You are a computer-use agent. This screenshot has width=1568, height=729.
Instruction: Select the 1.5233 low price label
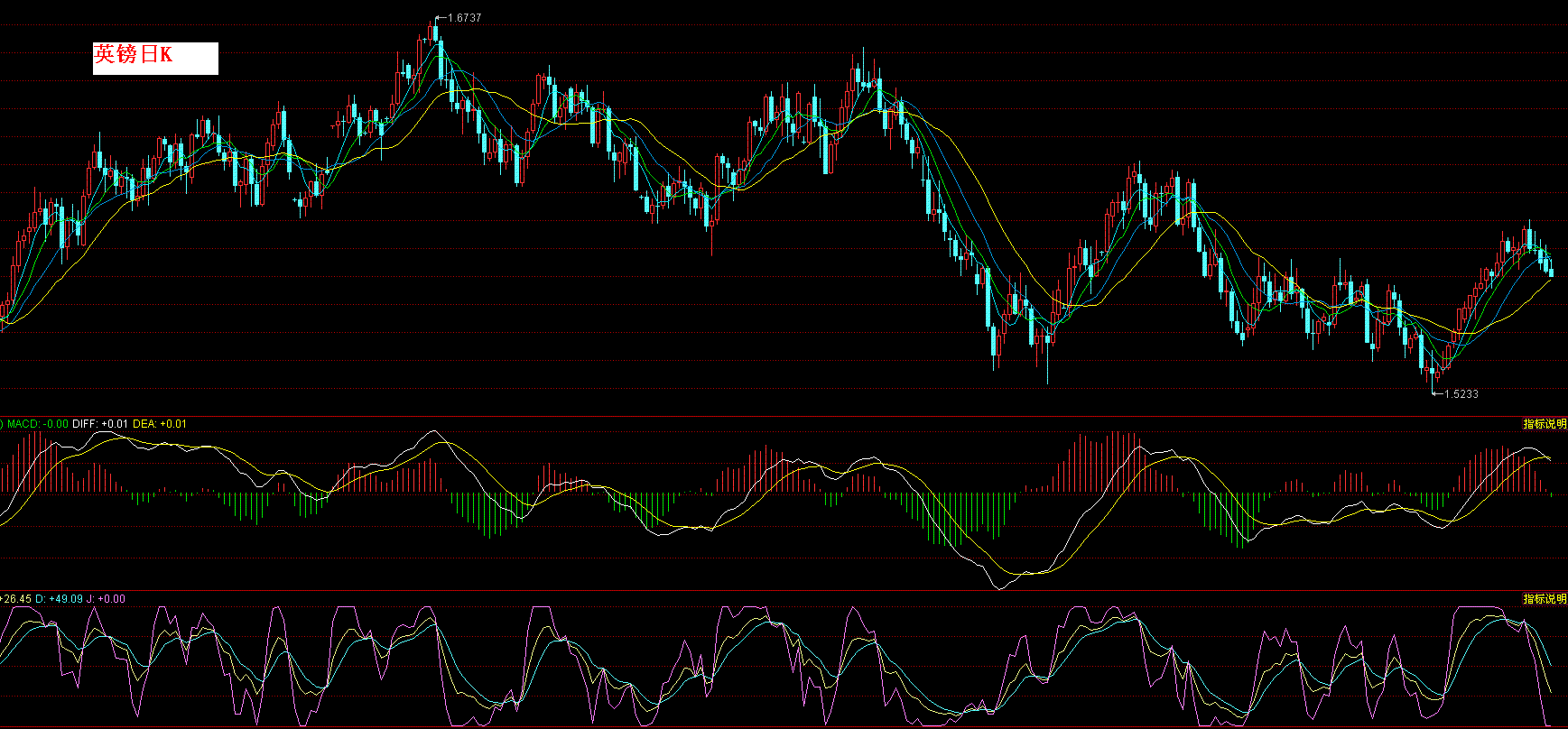(1461, 394)
